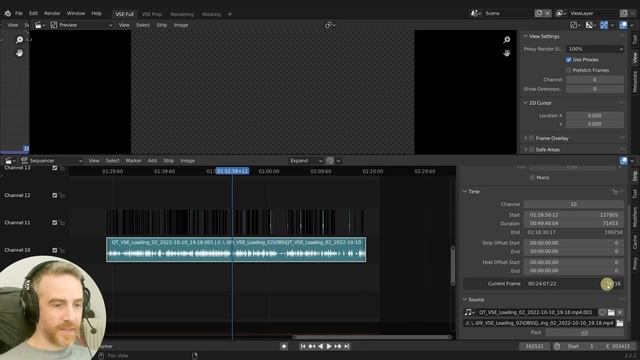Enable Frame Overlay checkbox
Viewport: 640px width, 360px height.
click(532, 138)
